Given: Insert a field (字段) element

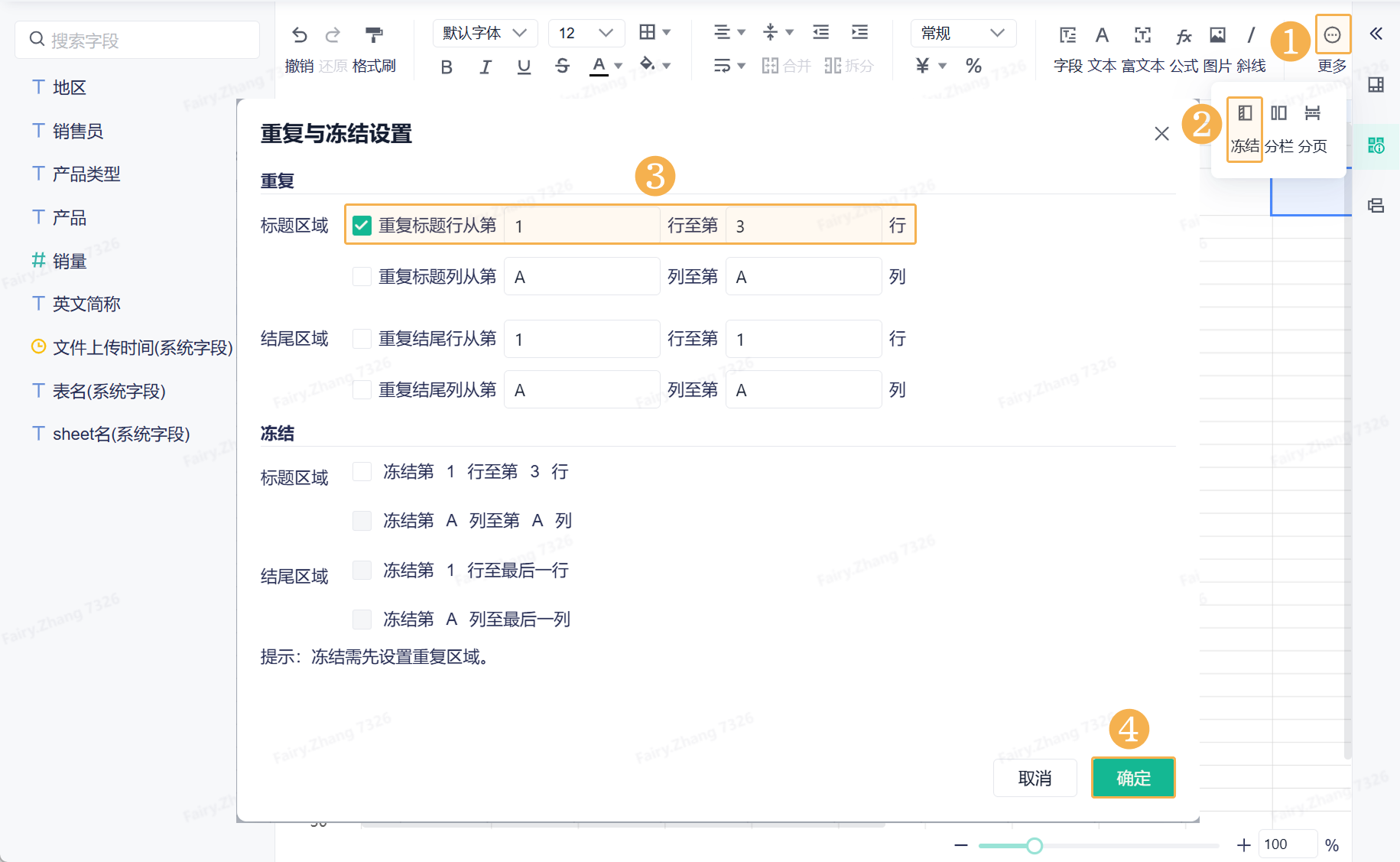Looking at the screenshot, I should click(1068, 48).
